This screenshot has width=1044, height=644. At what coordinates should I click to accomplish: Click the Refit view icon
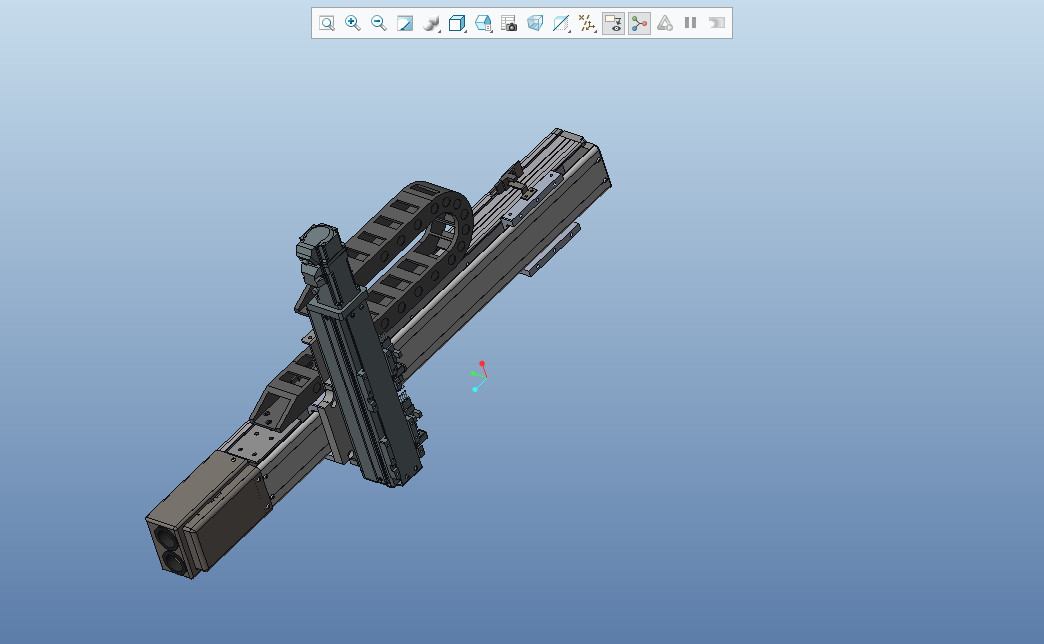tap(326, 23)
